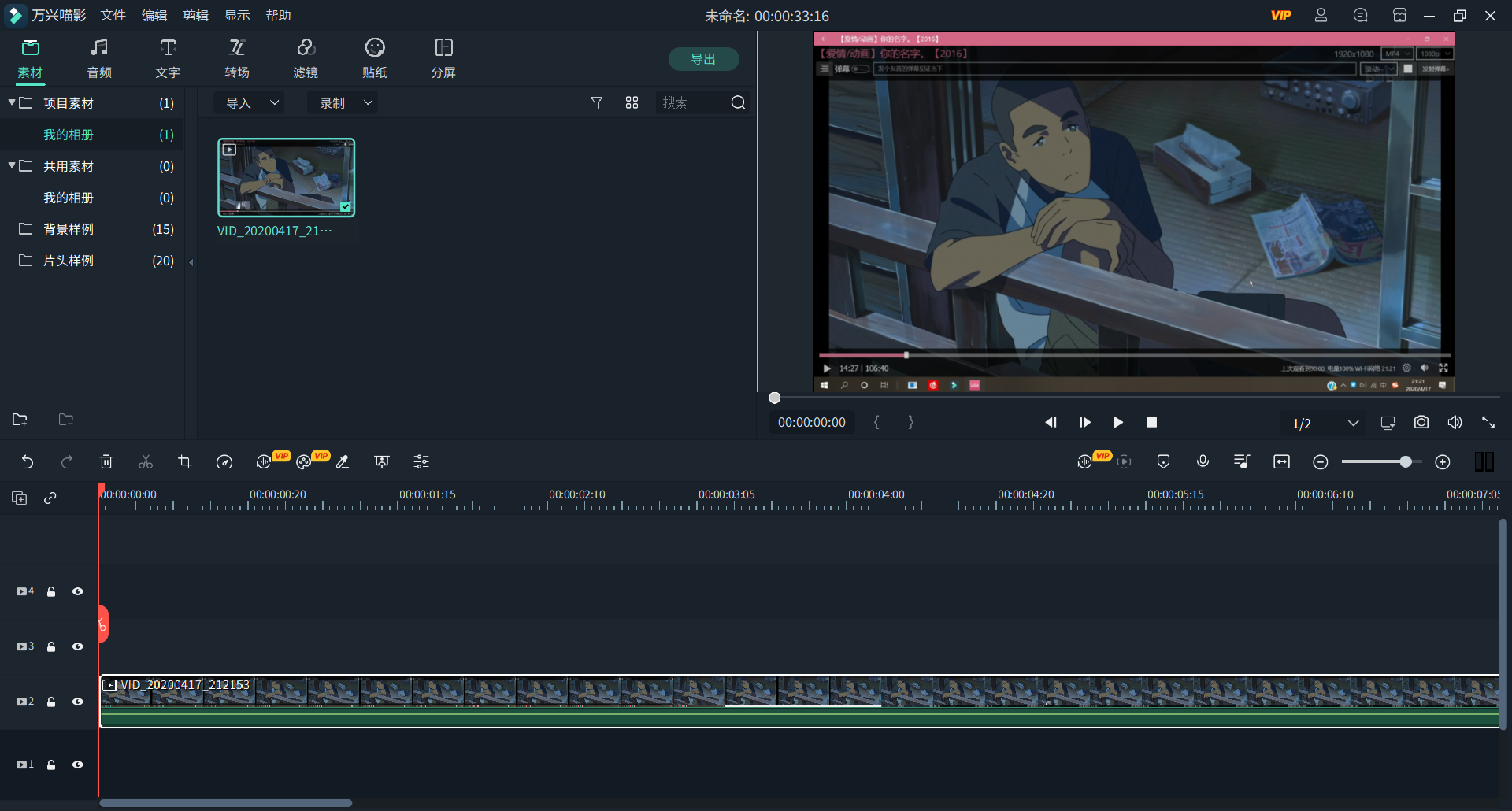
Task: Select the VID_20200417 media thumbnail
Action: click(286, 177)
